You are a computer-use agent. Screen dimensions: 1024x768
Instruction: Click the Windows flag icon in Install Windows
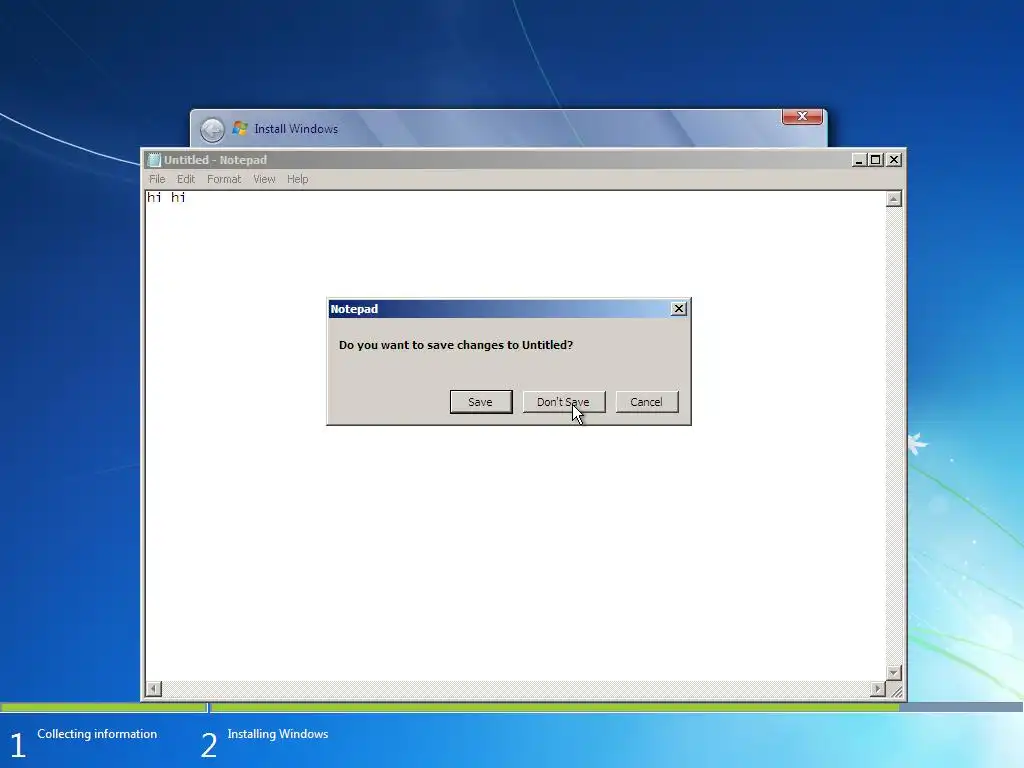(240, 128)
